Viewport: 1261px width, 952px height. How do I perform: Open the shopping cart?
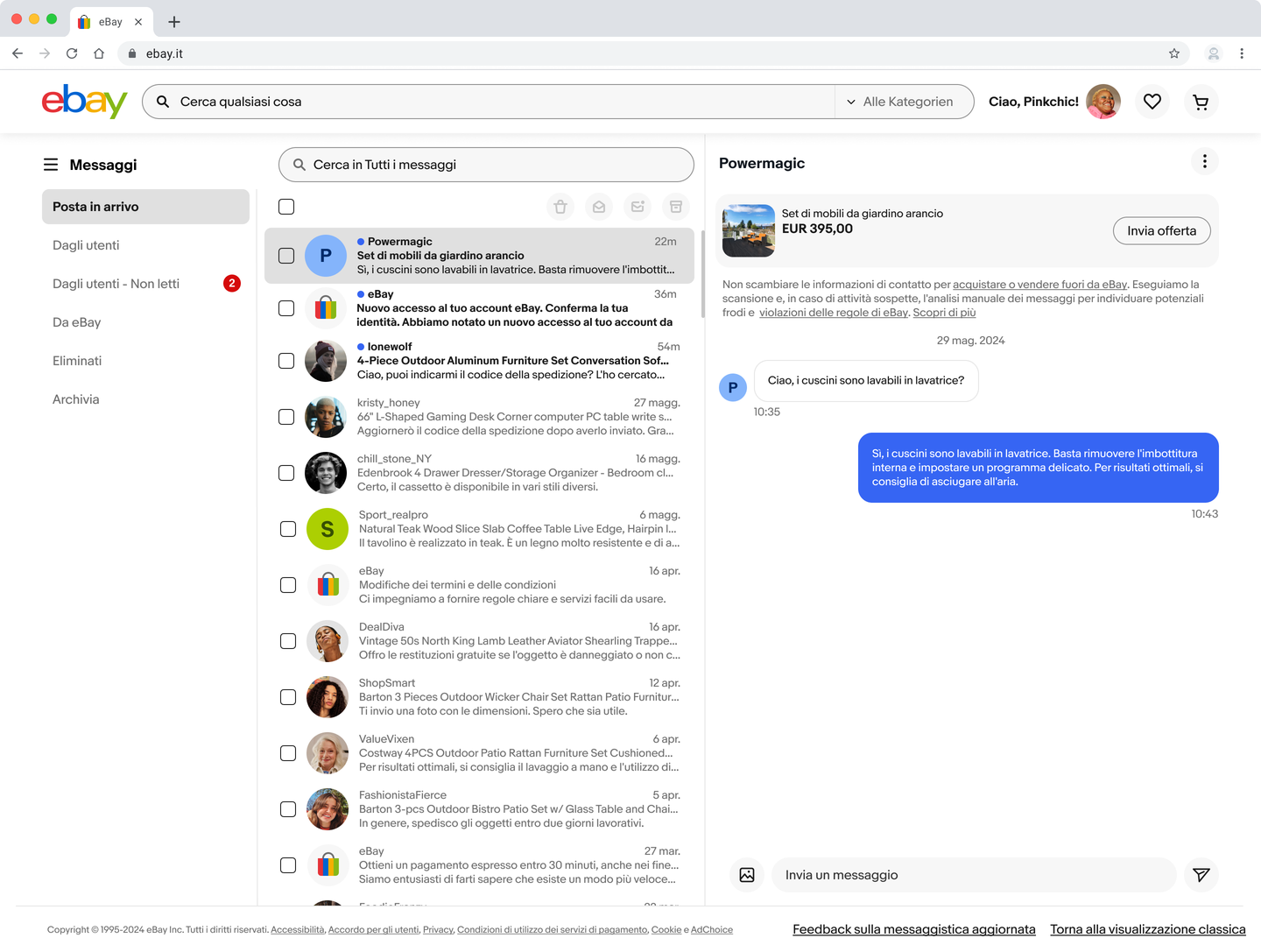(1201, 102)
